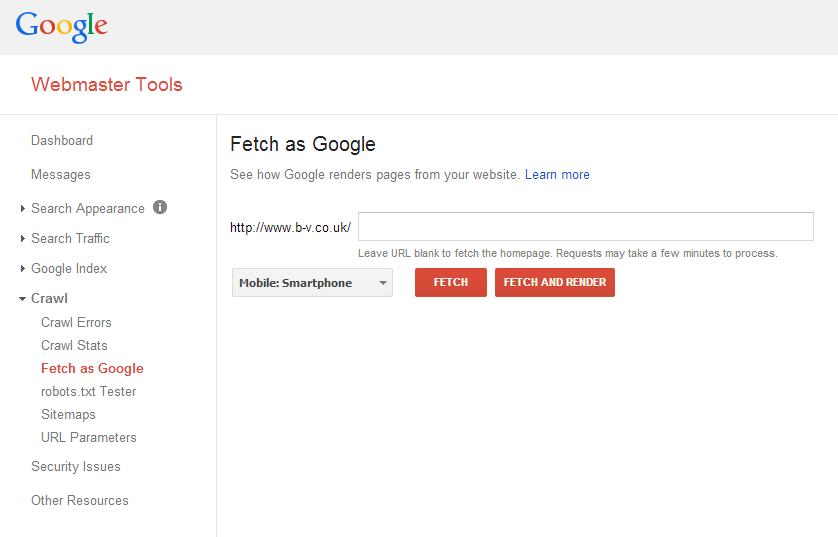Viewport: 838px width, 537px height.
Task: Focus the URL path input field
Action: click(586, 227)
